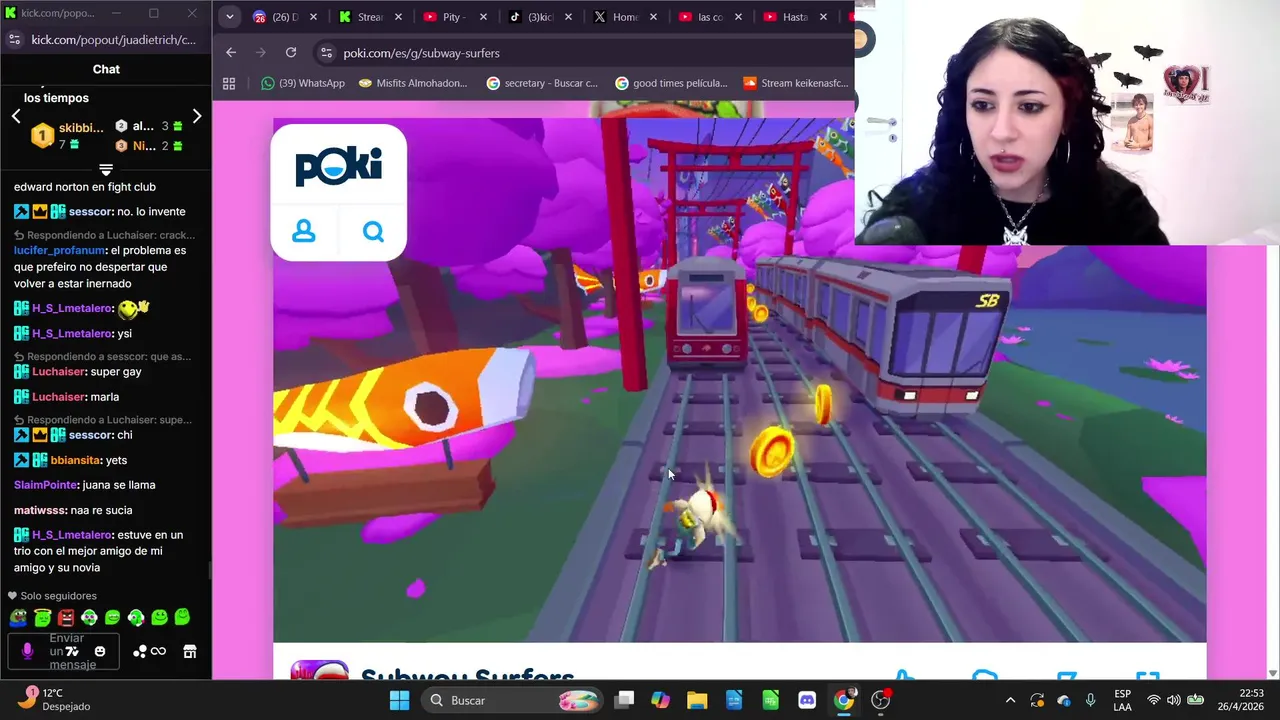Click the site info icon in address bar
This screenshot has height=720, width=1280.
[x=325, y=53]
